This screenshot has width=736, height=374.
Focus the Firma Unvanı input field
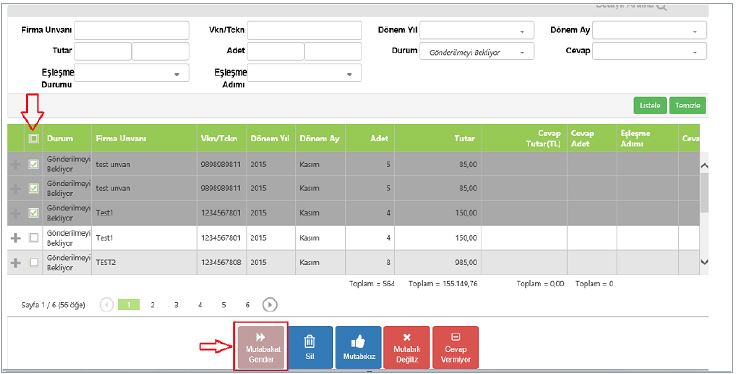click(x=131, y=31)
